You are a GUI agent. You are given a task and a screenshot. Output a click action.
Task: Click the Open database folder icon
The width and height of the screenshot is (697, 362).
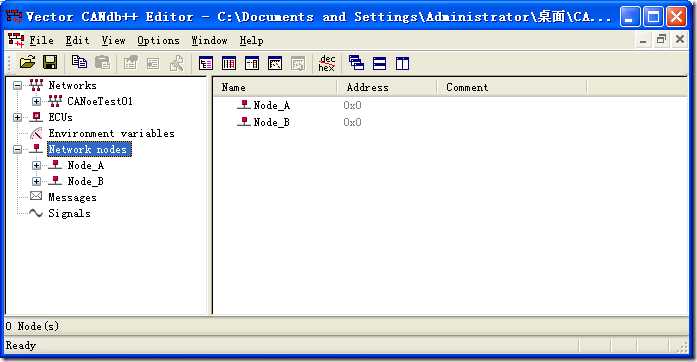(x=27, y=63)
